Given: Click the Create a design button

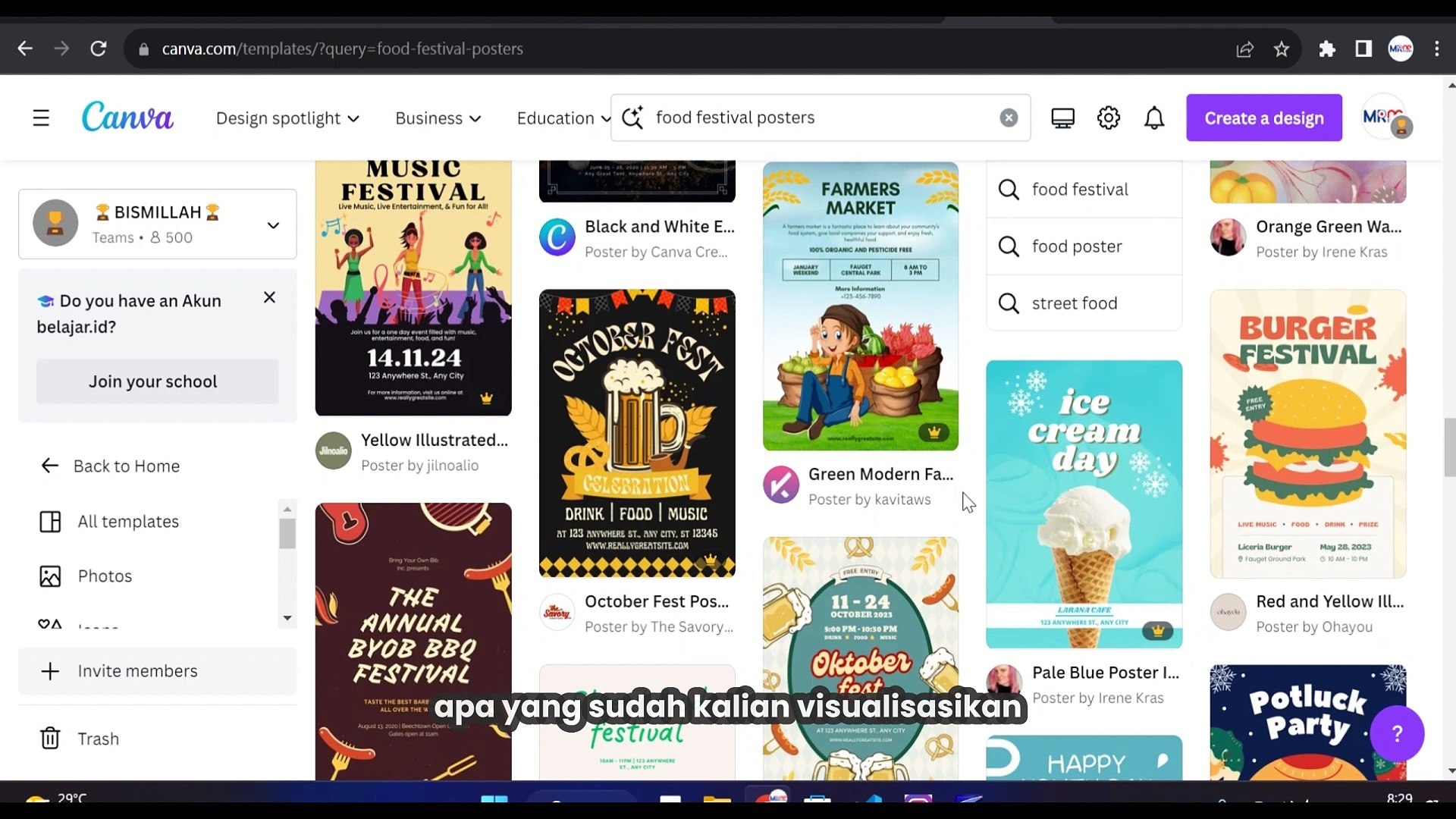Looking at the screenshot, I should point(1263,118).
